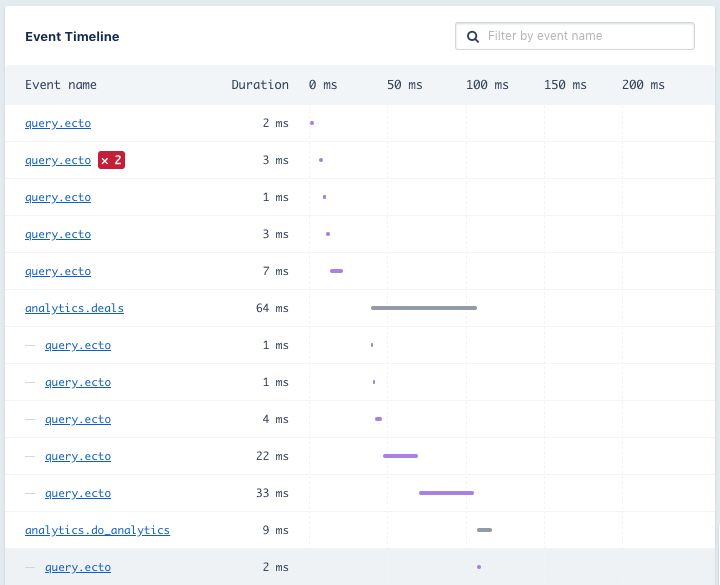
Task: Open nested query.ecto link with 33 ms
Action: pos(78,493)
